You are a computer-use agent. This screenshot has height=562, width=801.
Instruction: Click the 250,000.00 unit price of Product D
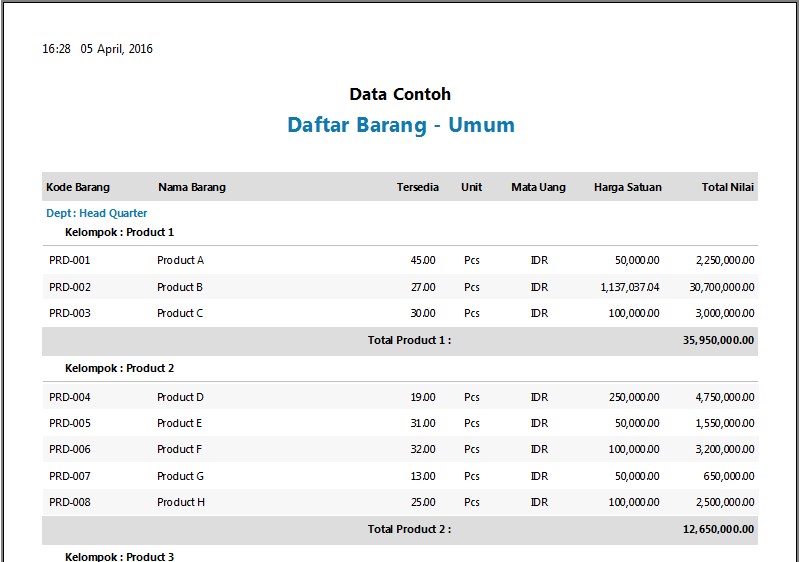click(x=634, y=397)
